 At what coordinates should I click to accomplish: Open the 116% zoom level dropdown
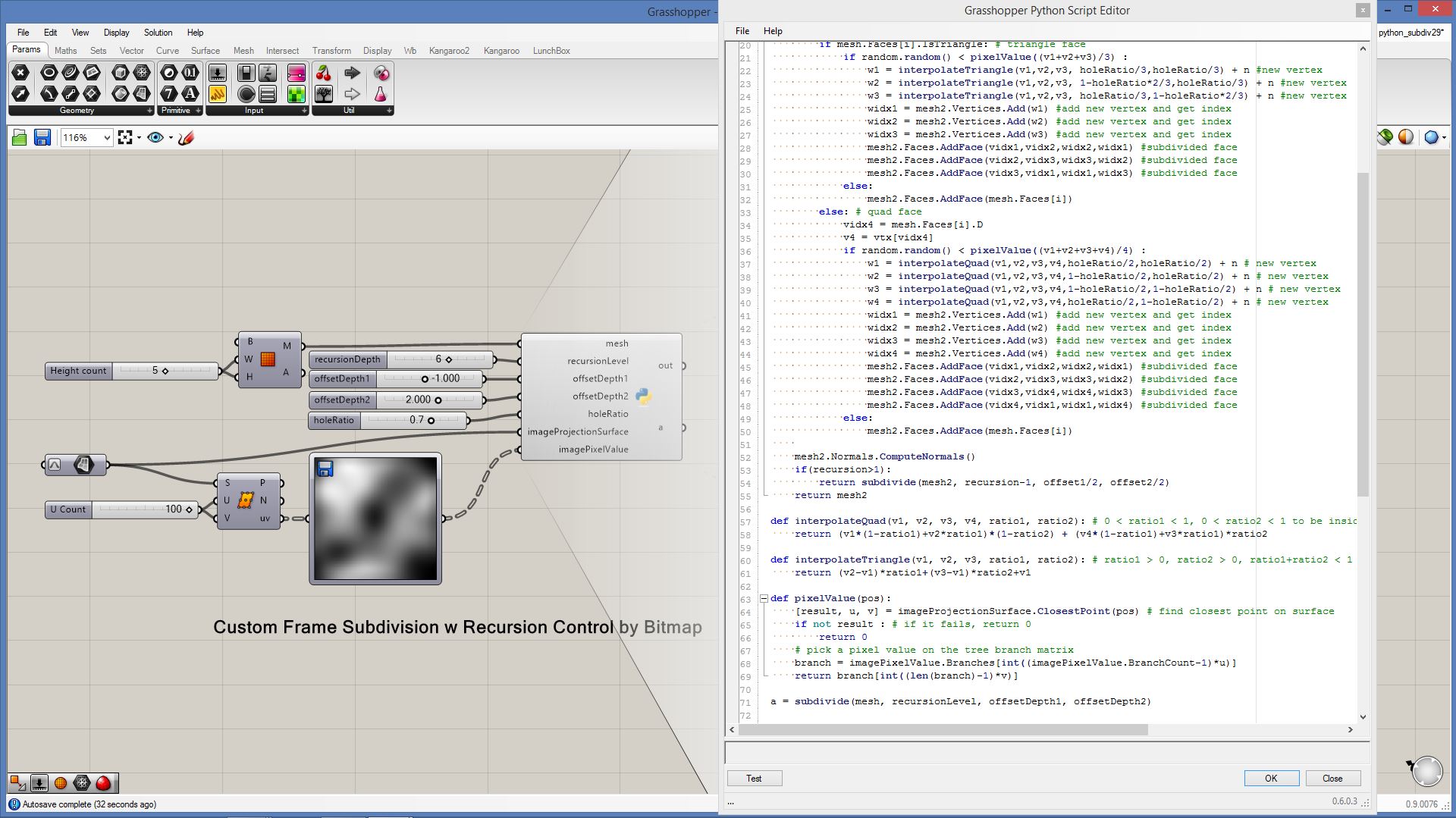coord(107,137)
